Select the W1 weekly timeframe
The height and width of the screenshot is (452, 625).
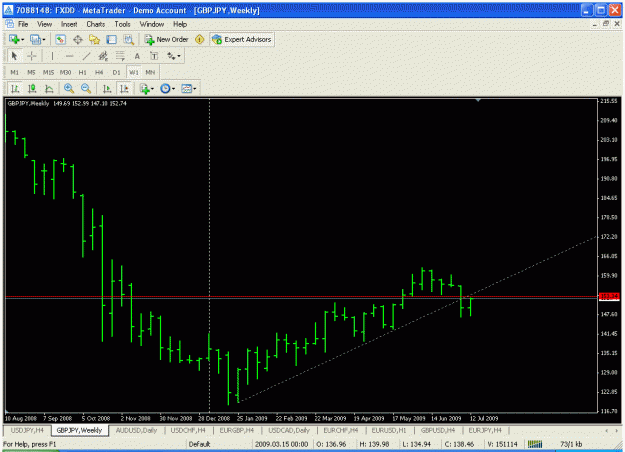134,72
